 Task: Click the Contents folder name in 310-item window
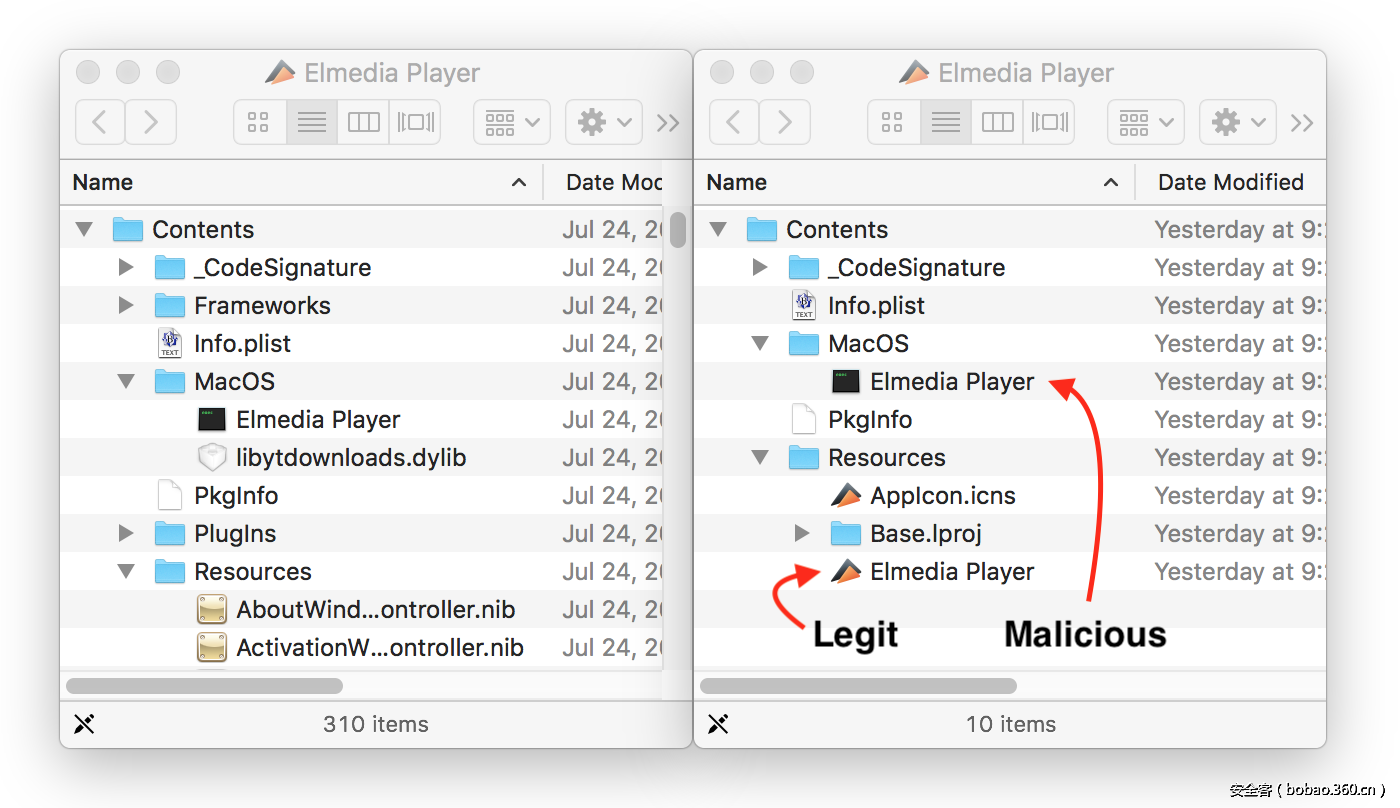pos(203,230)
